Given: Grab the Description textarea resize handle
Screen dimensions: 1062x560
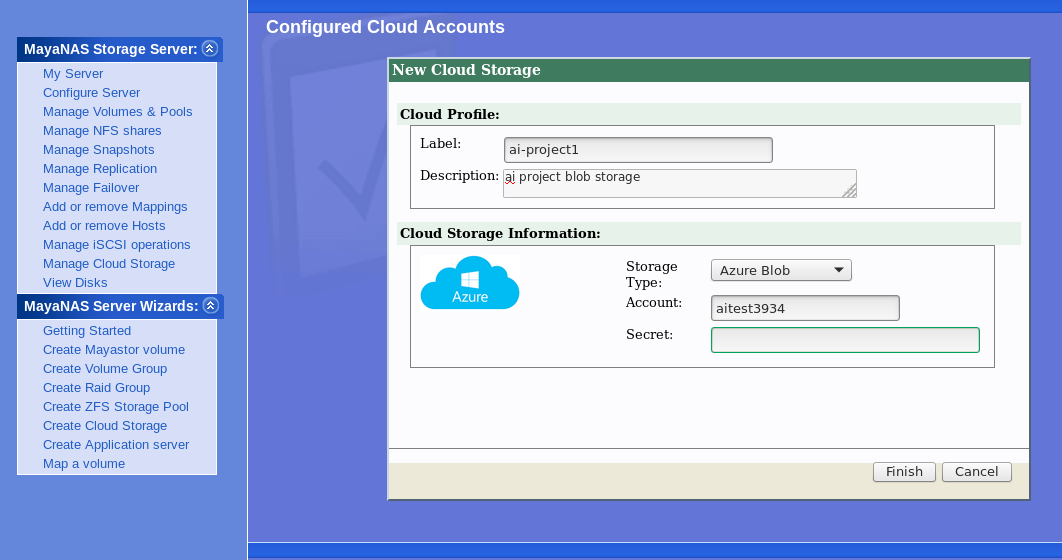Looking at the screenshot, I should pyautogui.click(x=850, y=191).
